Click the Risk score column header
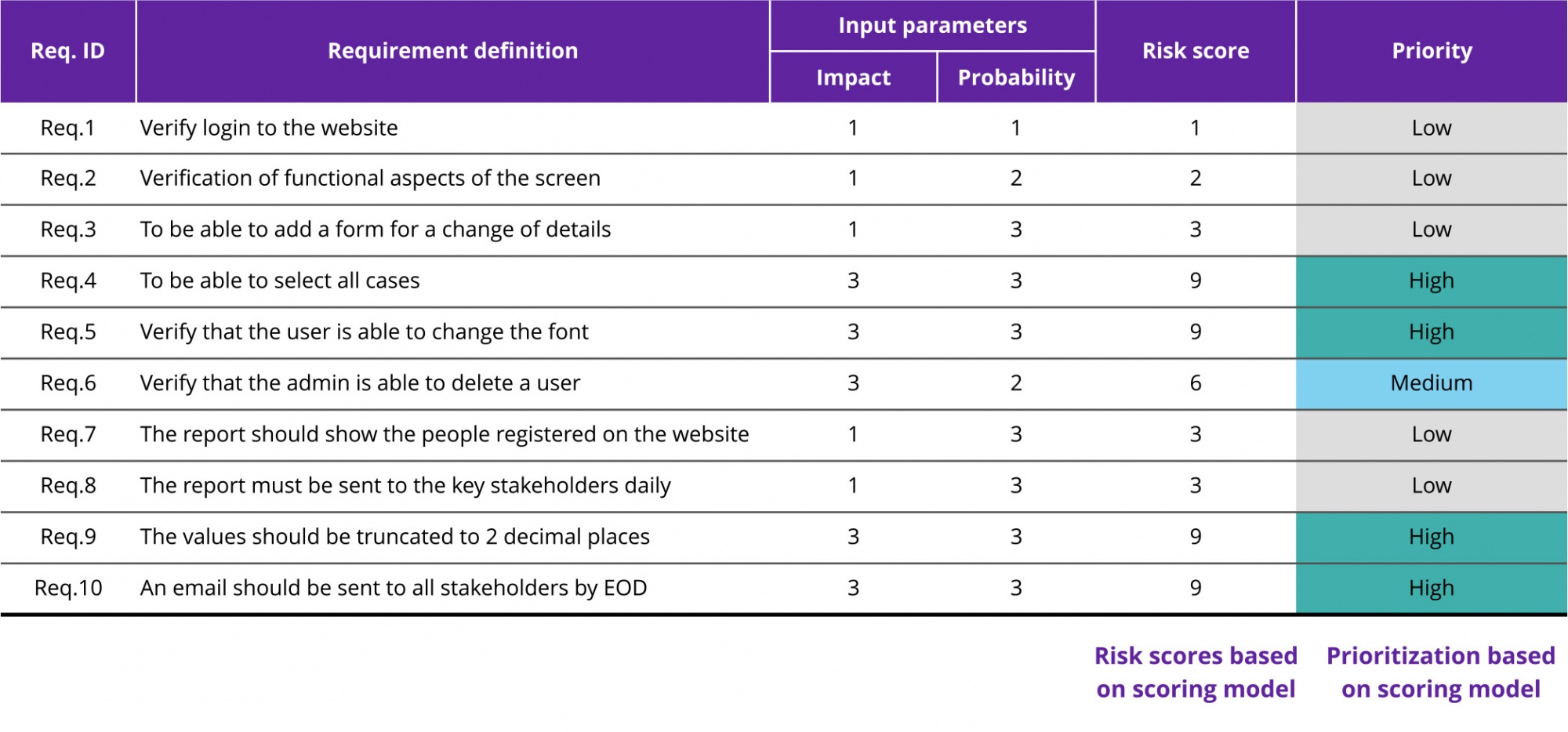The image size is (1568, 732). tap(1195, 51)
